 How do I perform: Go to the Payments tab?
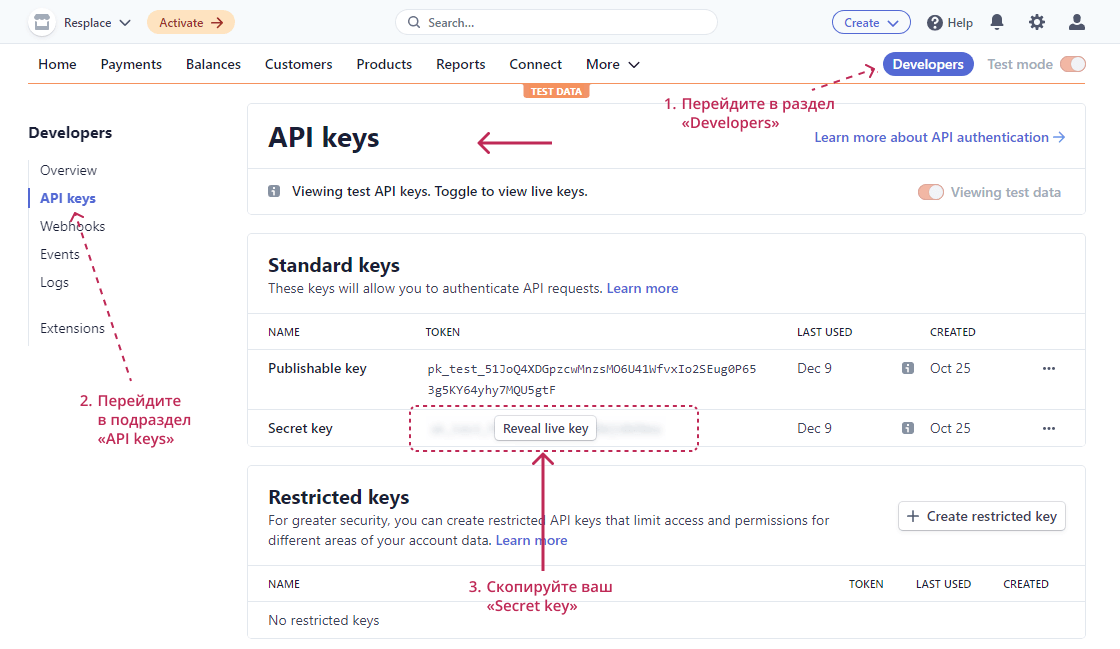pos(131,64)
